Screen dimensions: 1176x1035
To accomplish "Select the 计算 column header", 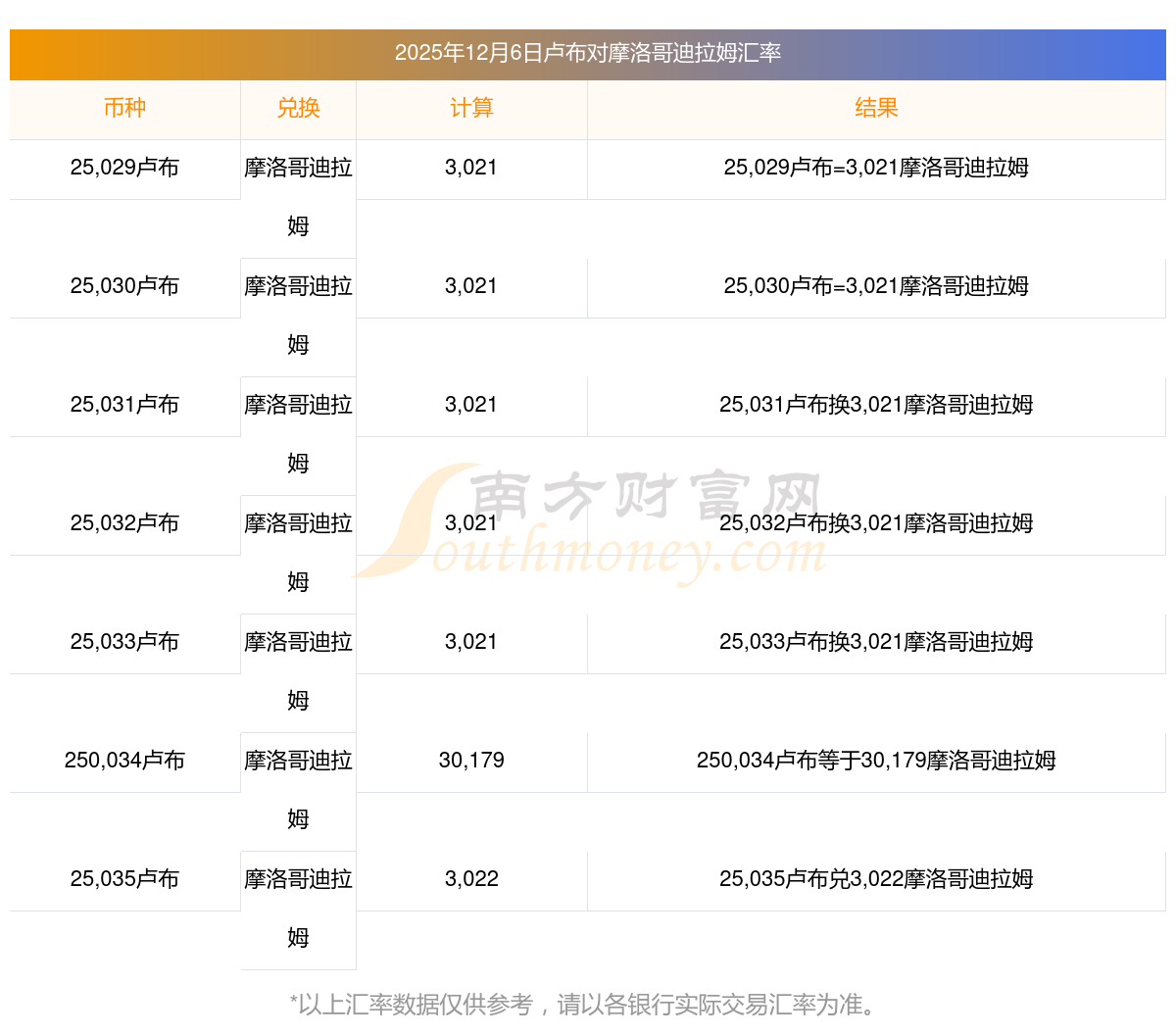I will pos(471,108).
